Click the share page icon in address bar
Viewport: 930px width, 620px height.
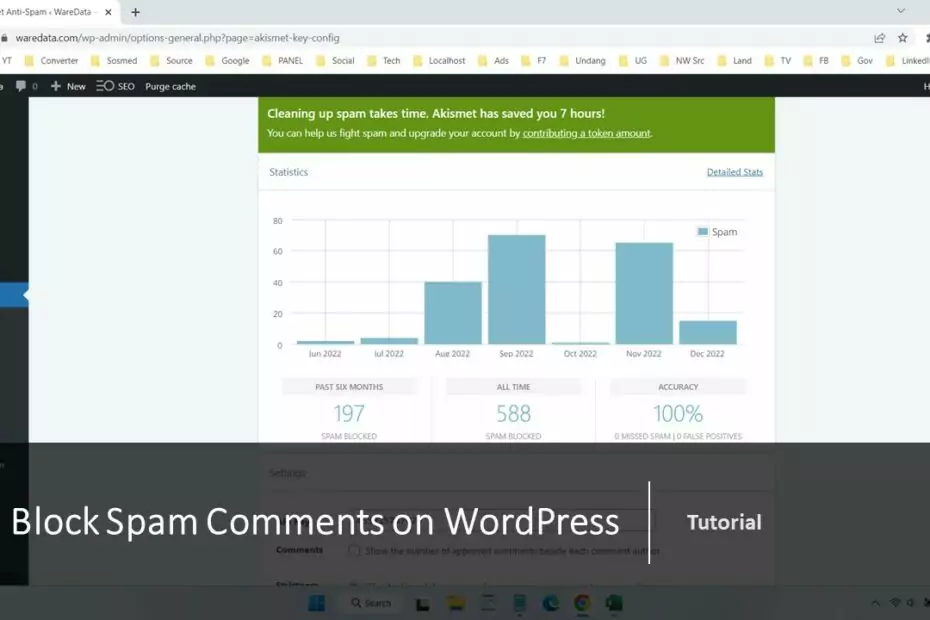click(x=879, y=38)
